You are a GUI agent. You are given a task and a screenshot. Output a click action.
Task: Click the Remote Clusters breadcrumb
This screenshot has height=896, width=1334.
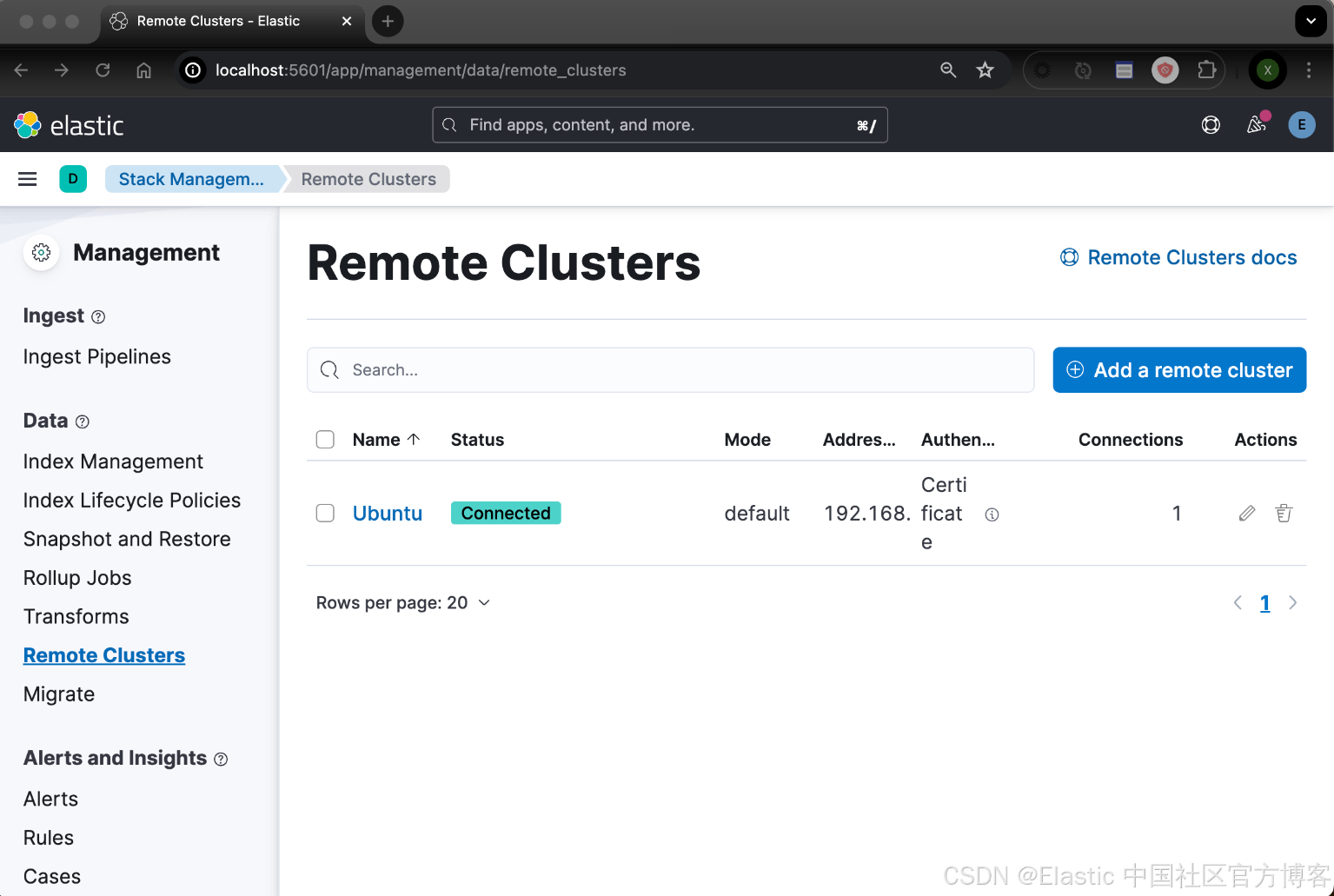point(368,179)
